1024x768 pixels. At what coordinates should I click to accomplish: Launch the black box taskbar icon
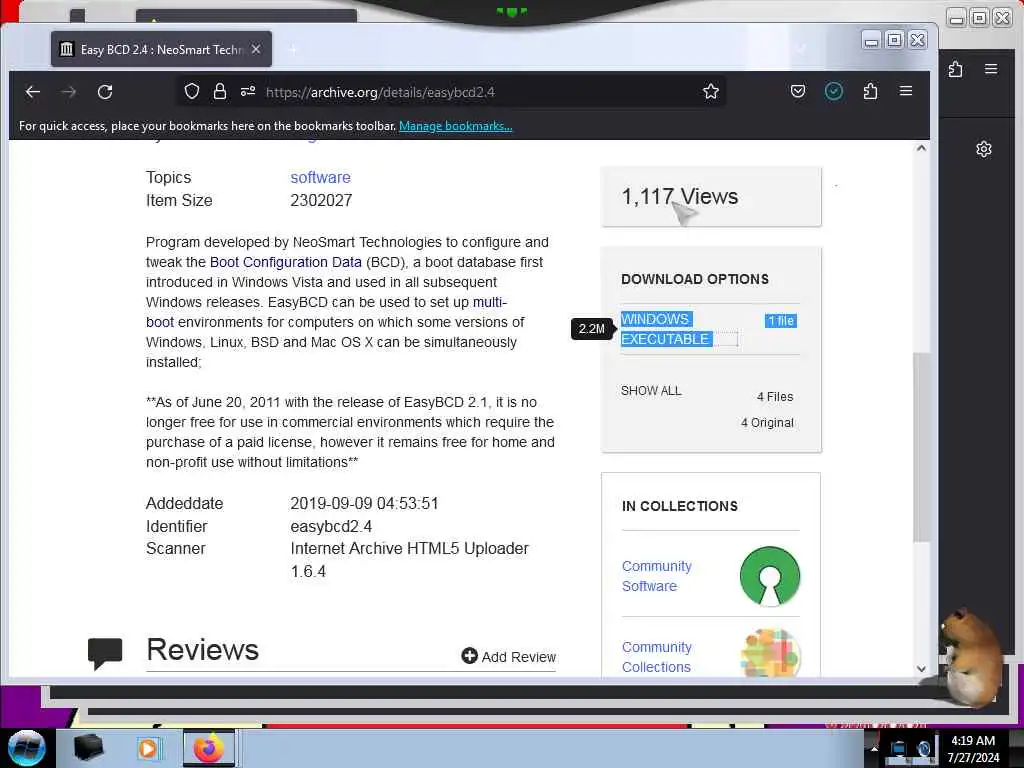coord(88,748)
